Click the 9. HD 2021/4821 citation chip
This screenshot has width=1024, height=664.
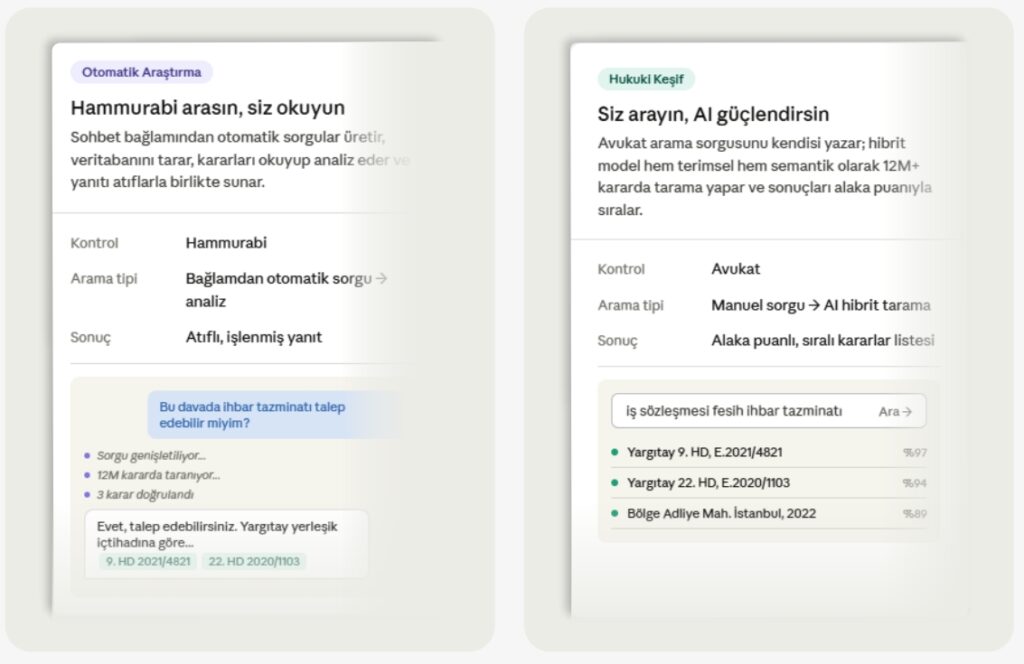pos(148,561)
